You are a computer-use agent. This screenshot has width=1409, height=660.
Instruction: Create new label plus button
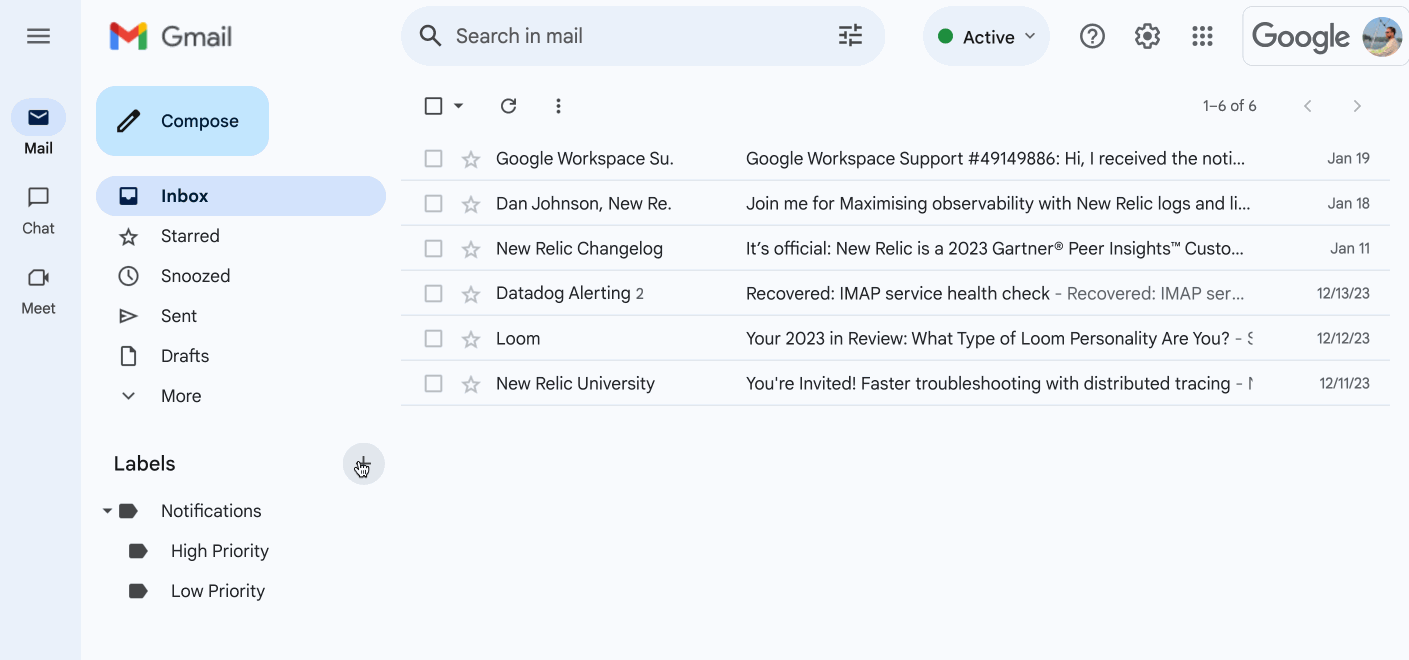(x=363, y=464)
